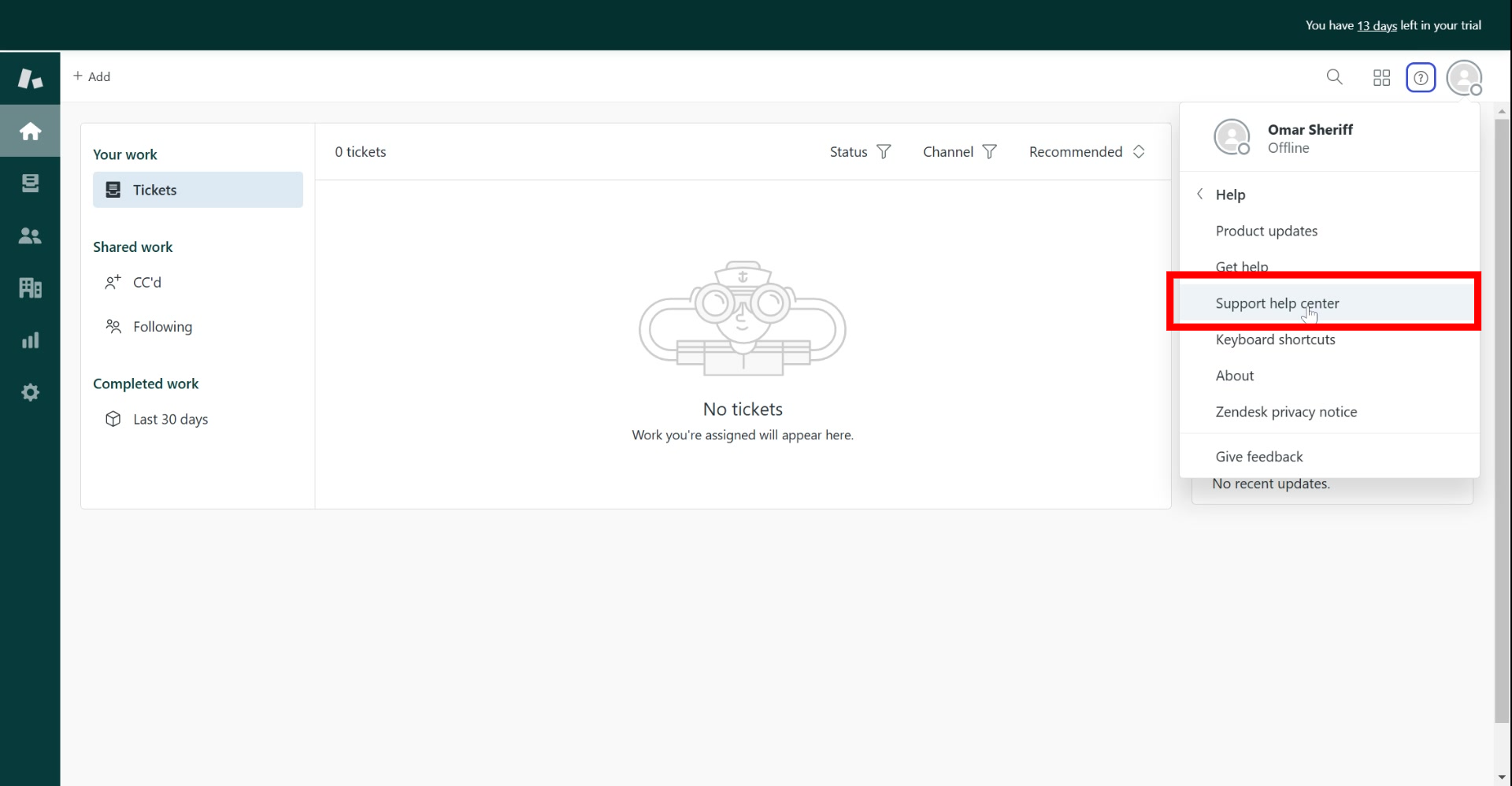Open the Customers sidebar icon
The image size is (1512, 786).
pyautogui.click(x=30, y=235)
